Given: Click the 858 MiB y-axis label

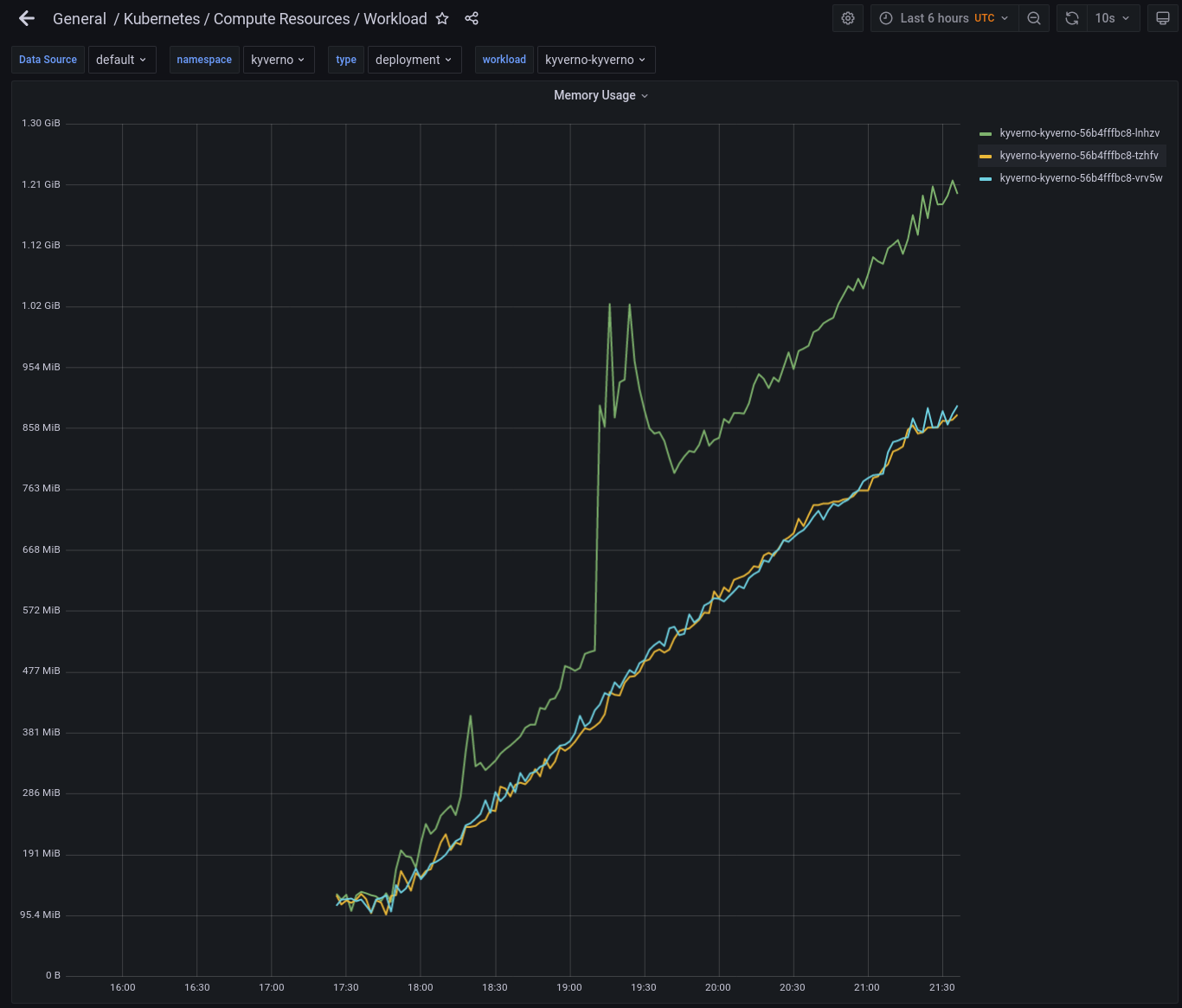Looking at the screenshot, I should click(42, 427).
